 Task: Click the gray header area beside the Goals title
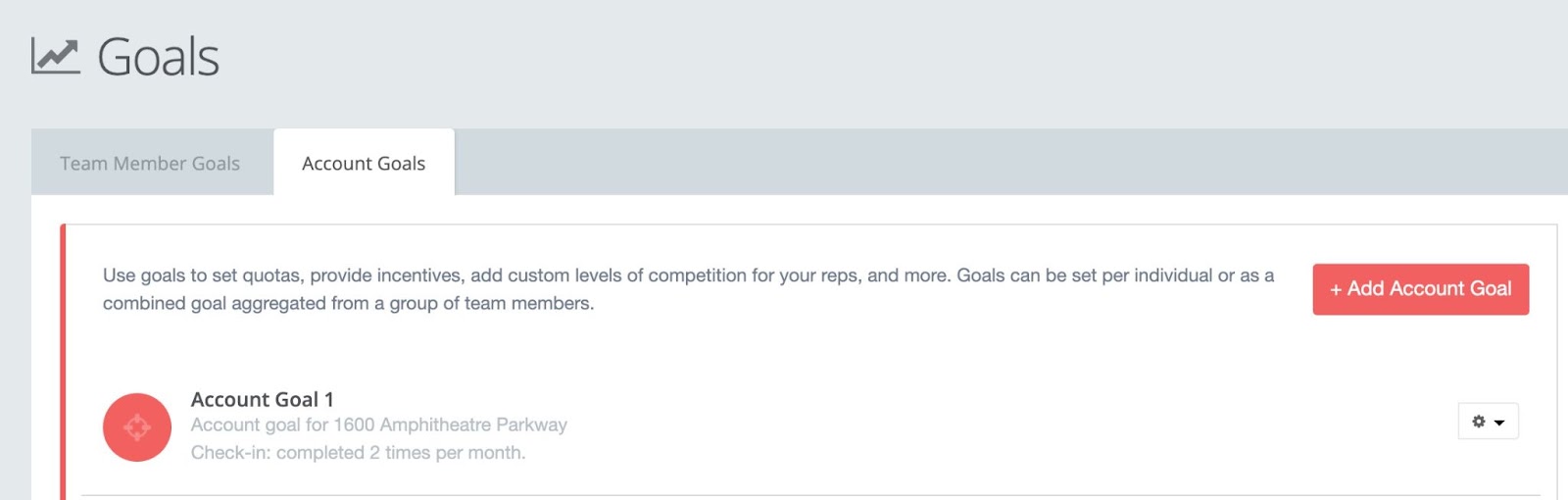(x=882, y=57)
